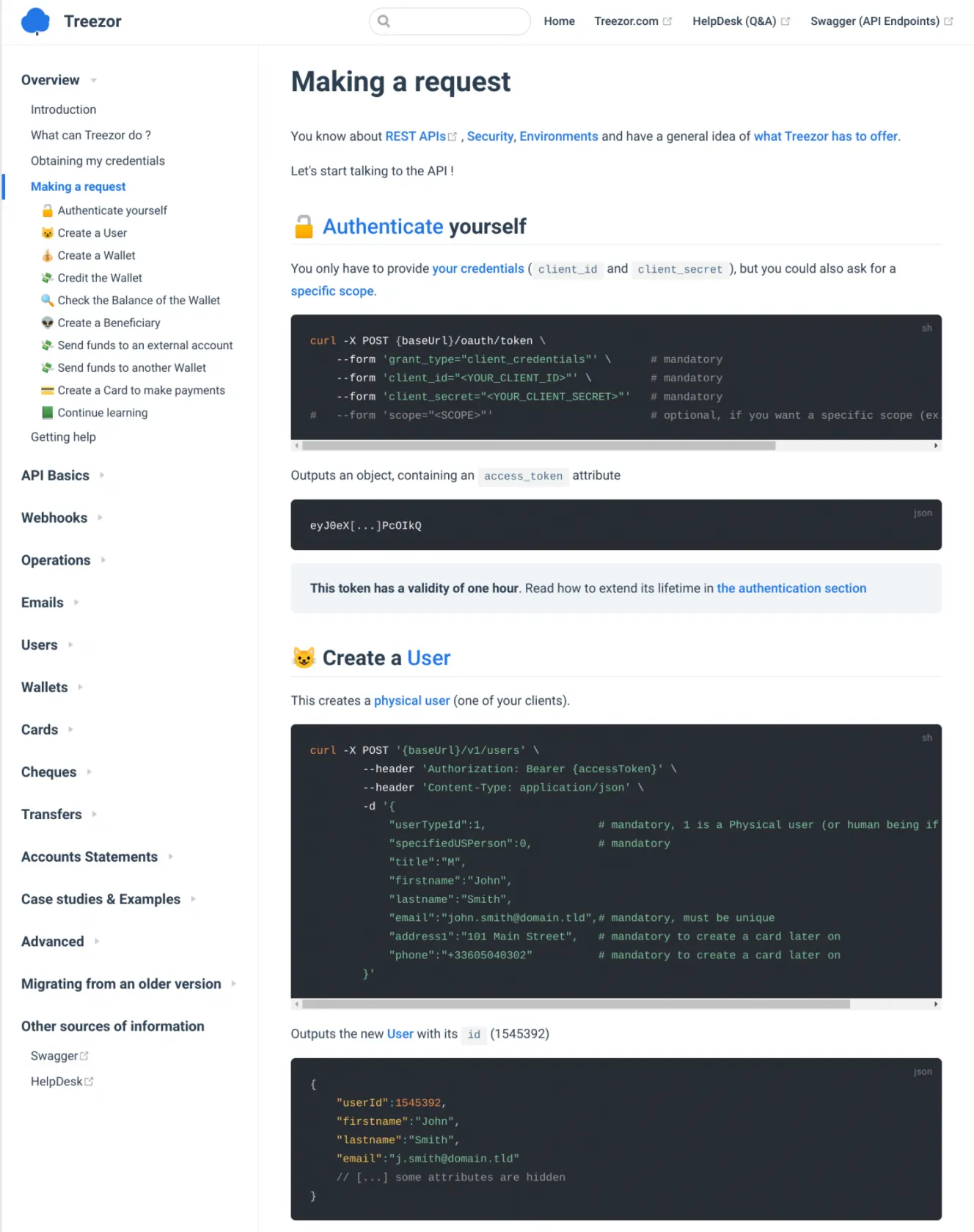
Task: Click the credit card icon for Create a Card
Action: point(48,391)
